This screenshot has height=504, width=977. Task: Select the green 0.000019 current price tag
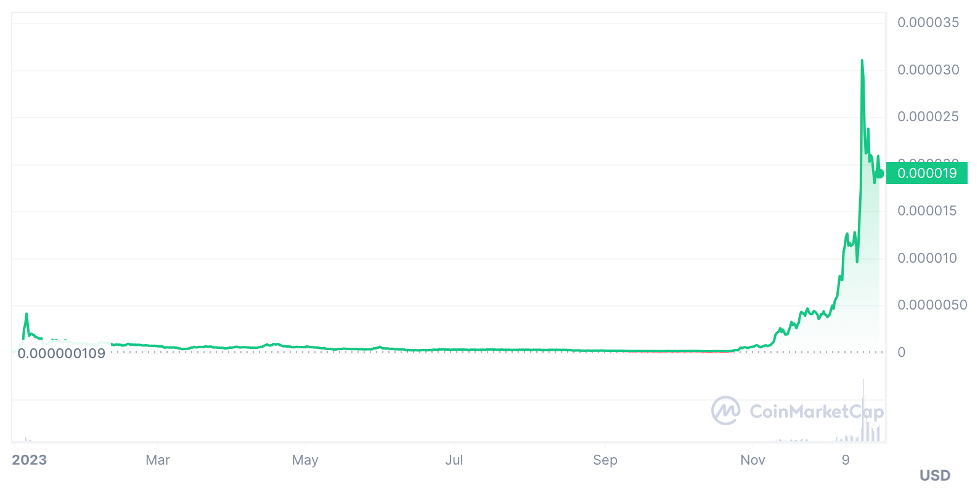(x=927, y=173)
